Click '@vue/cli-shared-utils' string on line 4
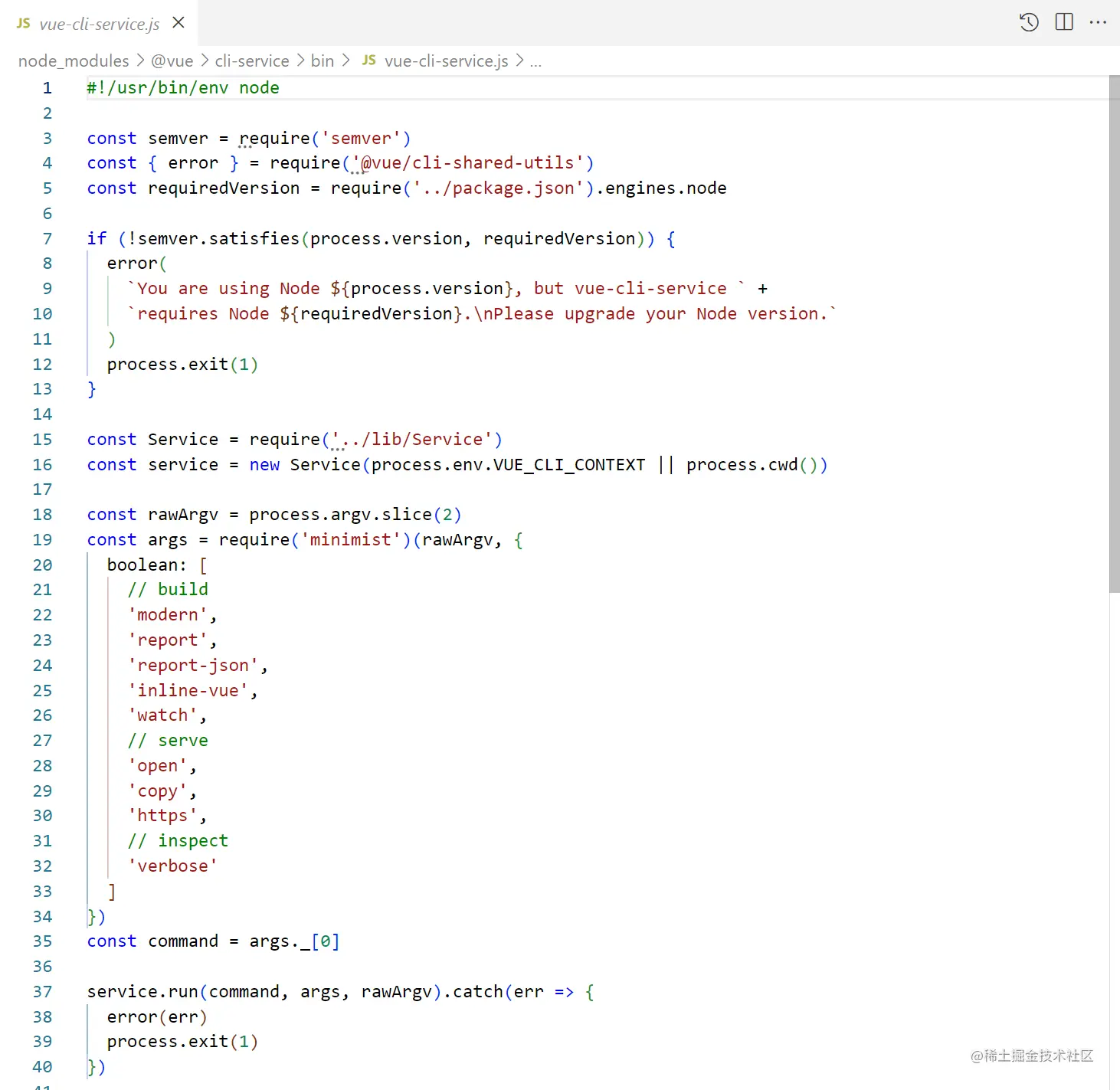Image resolution: width=1120 pixels, height=1090 pixels. (x=467, y=163)
